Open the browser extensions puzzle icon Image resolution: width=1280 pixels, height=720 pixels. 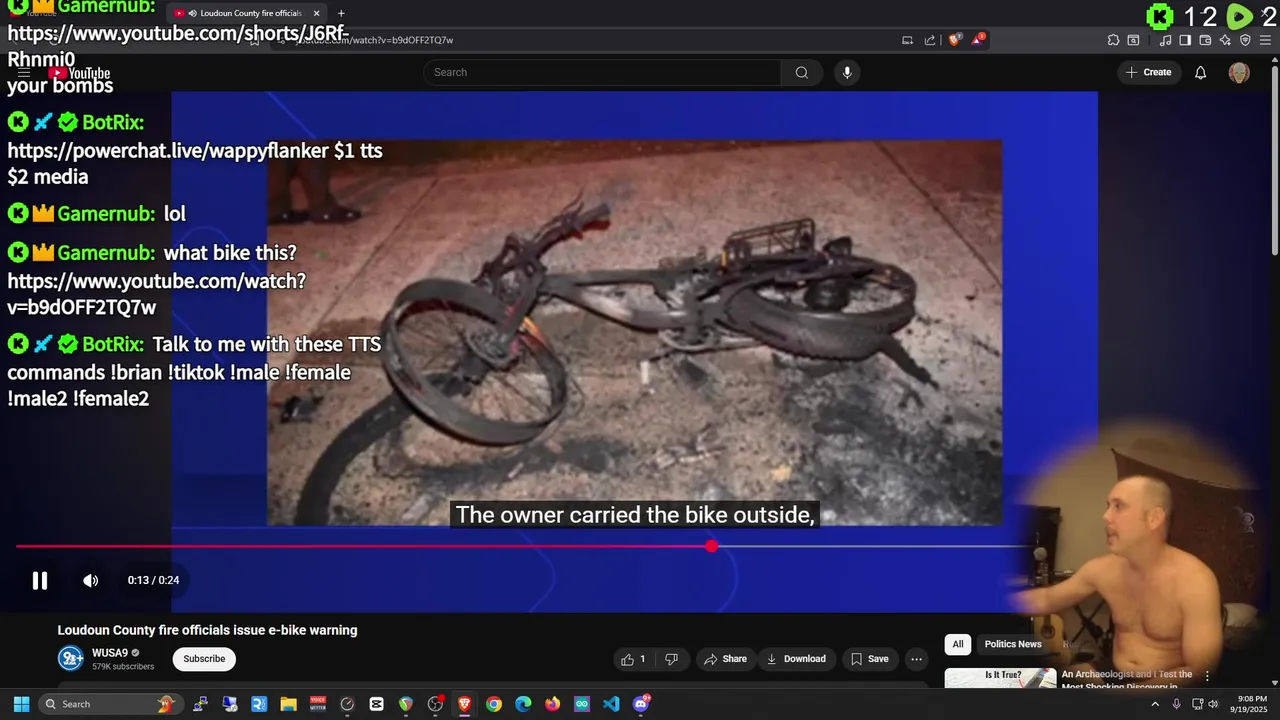click(x=1113, y=40)
